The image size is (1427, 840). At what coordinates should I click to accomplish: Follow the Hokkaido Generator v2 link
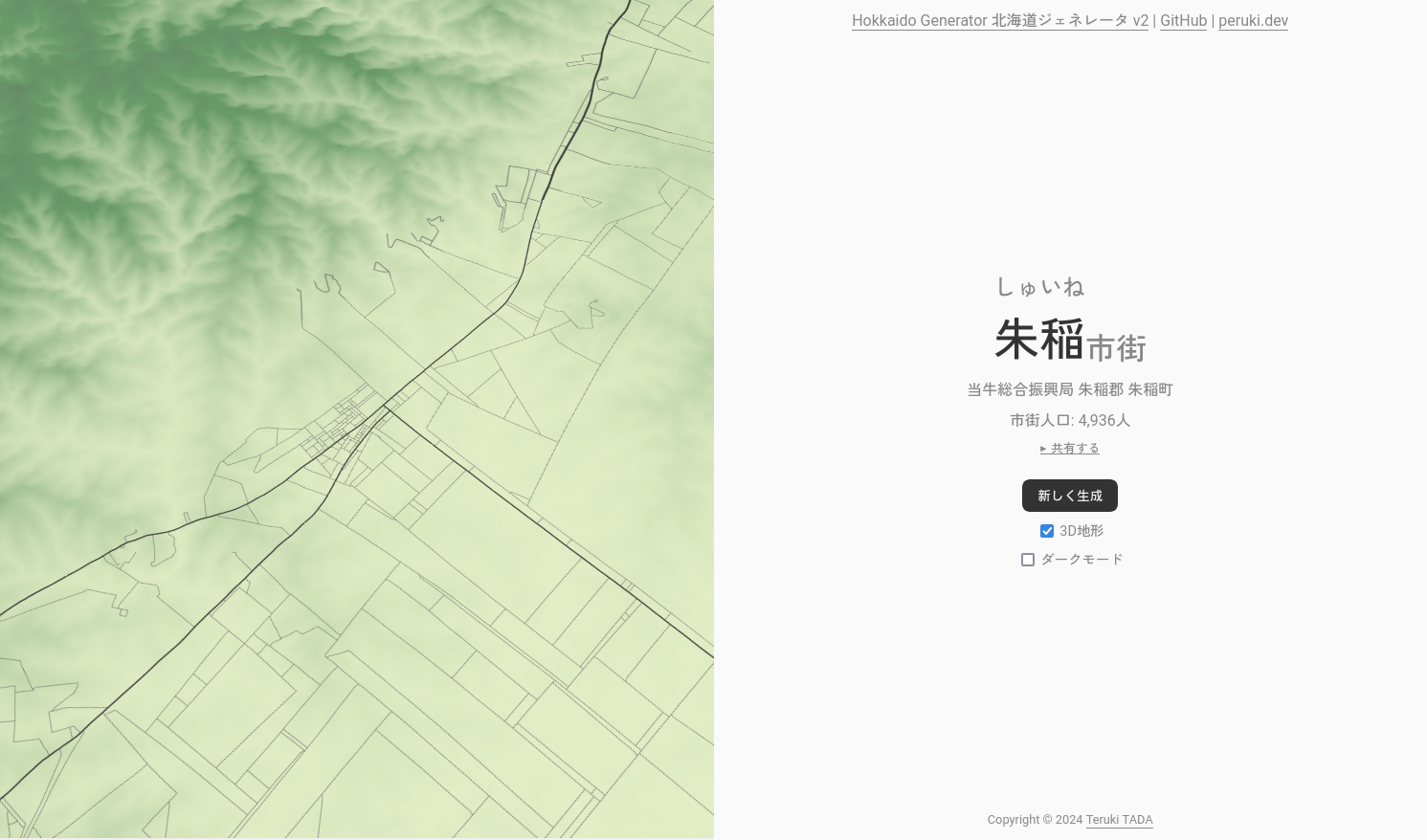pos(999,20)
